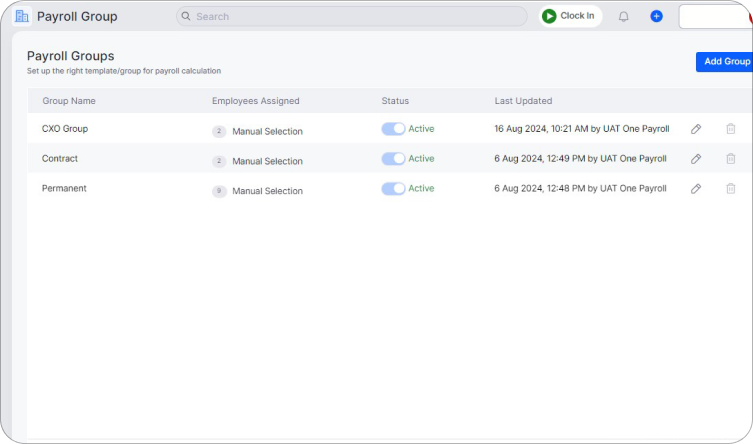Click the Payroll Groups heading
The width and height of the screenshot is (753, 444).
71,56
